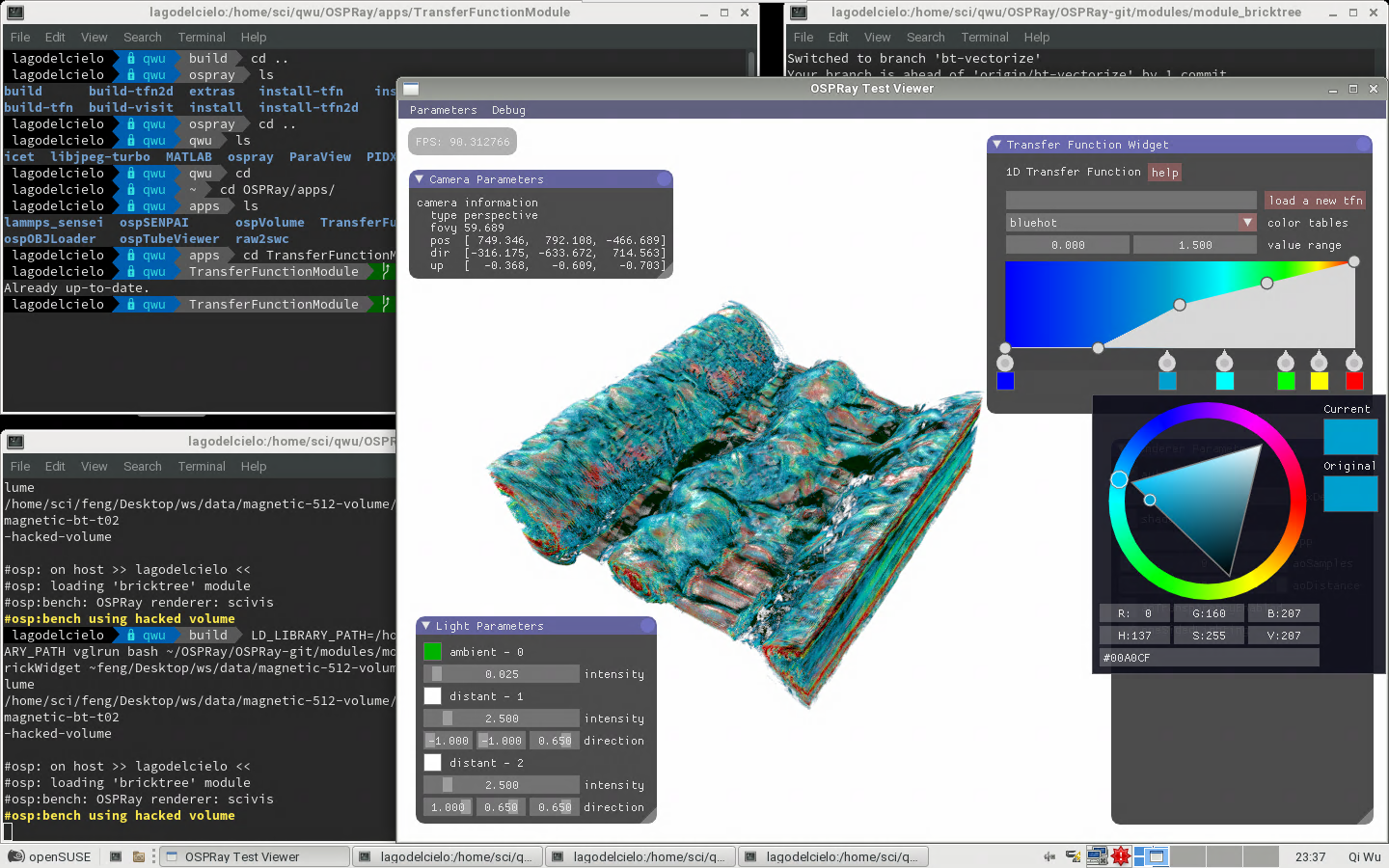The height and width of the screenshot is (868, 1389).
Task: Click the middle opacity control point
Action: pos(1180,305)
